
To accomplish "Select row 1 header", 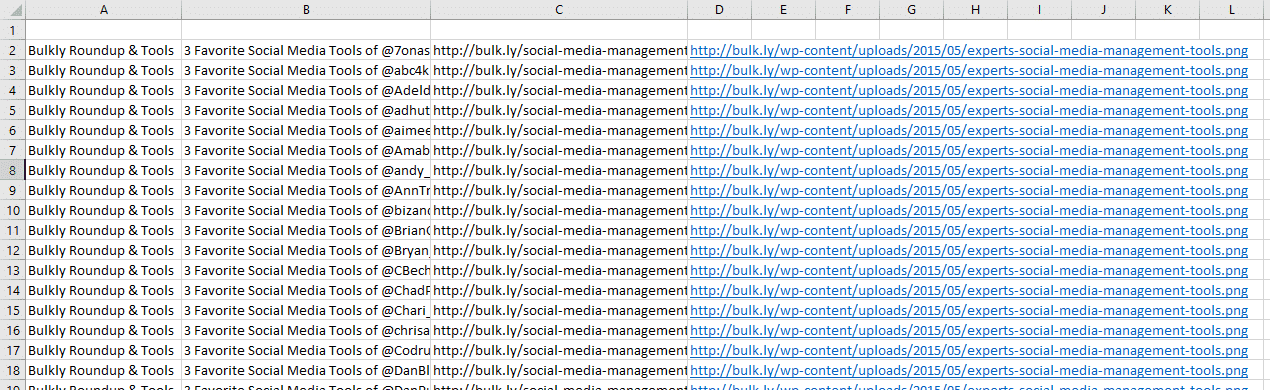I will coord(13,30).
